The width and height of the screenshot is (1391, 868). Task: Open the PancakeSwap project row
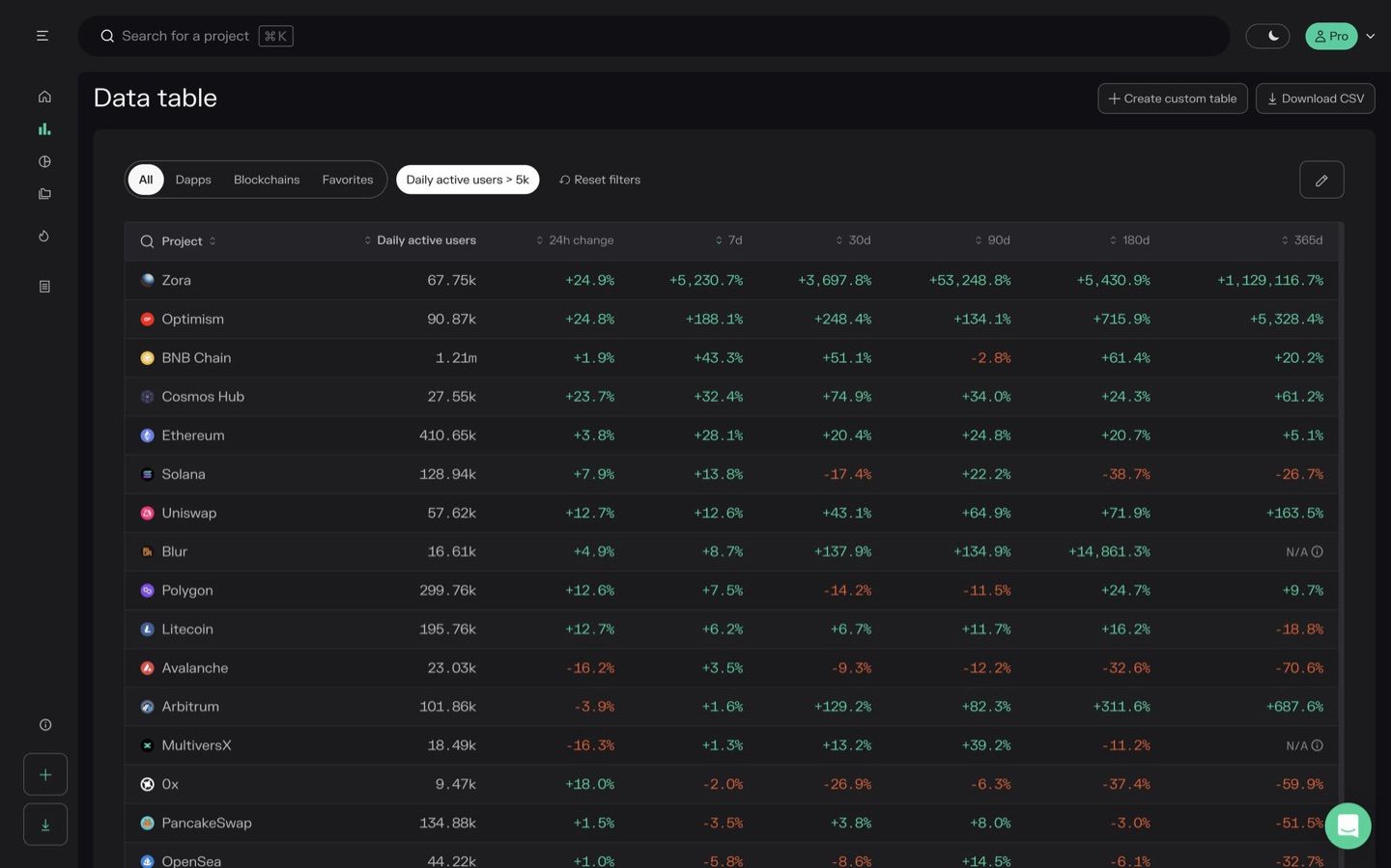(731, 823)
